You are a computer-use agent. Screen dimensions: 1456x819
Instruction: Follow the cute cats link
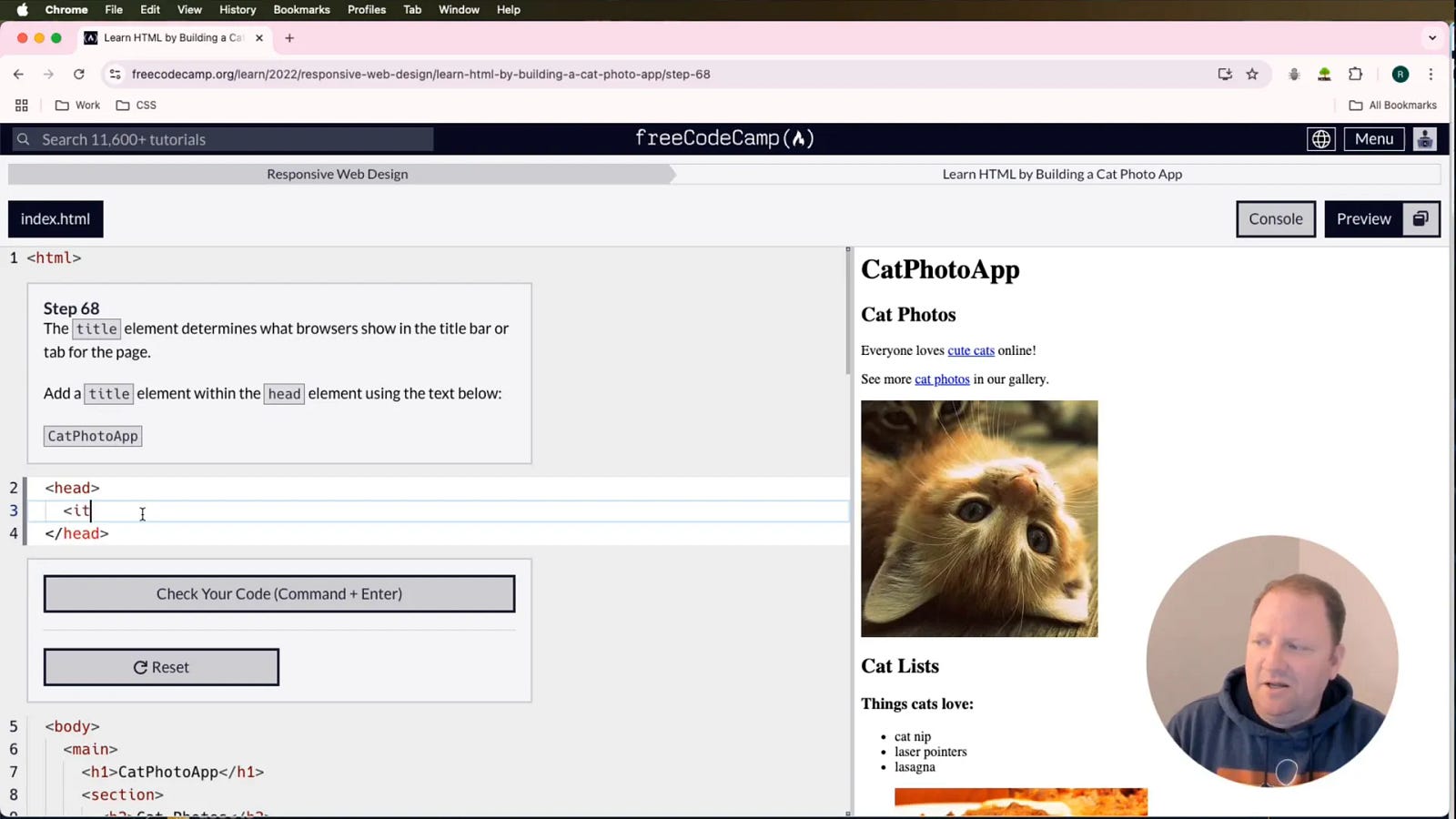click(x=971, y=350)
